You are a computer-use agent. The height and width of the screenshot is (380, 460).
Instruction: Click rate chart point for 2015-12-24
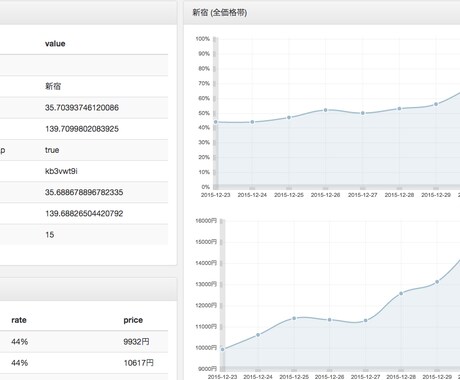coord(252,122)
